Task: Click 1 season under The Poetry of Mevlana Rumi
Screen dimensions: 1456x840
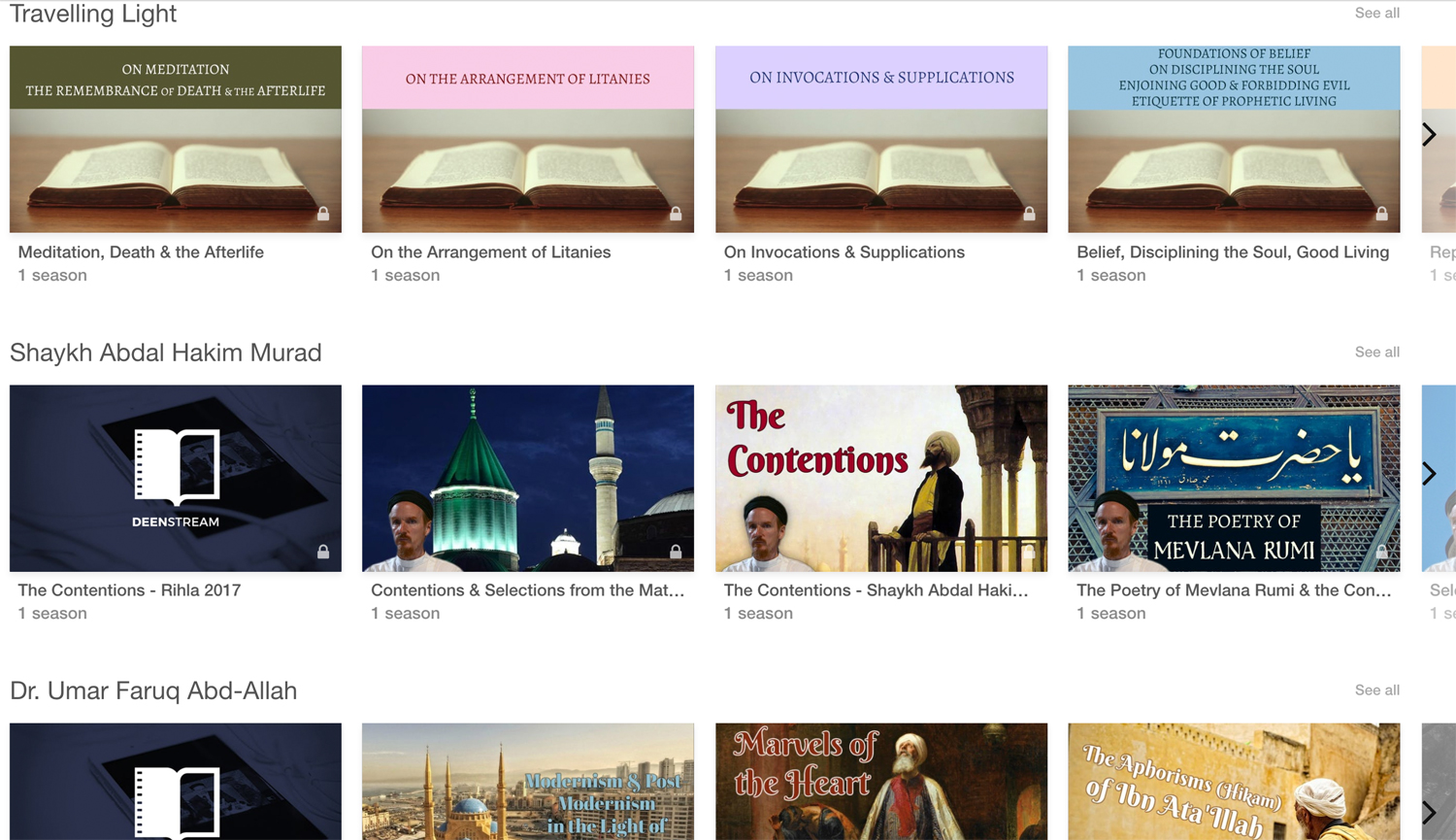Action: [x=1111, y=613]
